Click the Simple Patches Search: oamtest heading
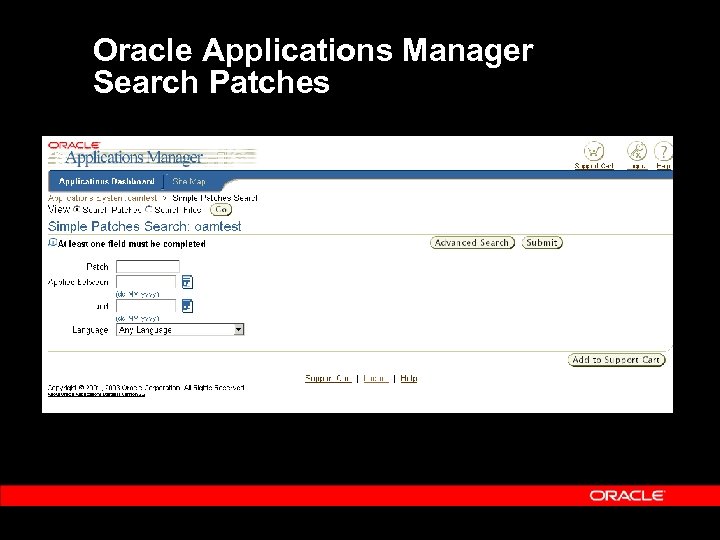The height and width of the screenshot is (540, 720). (145, 226)
